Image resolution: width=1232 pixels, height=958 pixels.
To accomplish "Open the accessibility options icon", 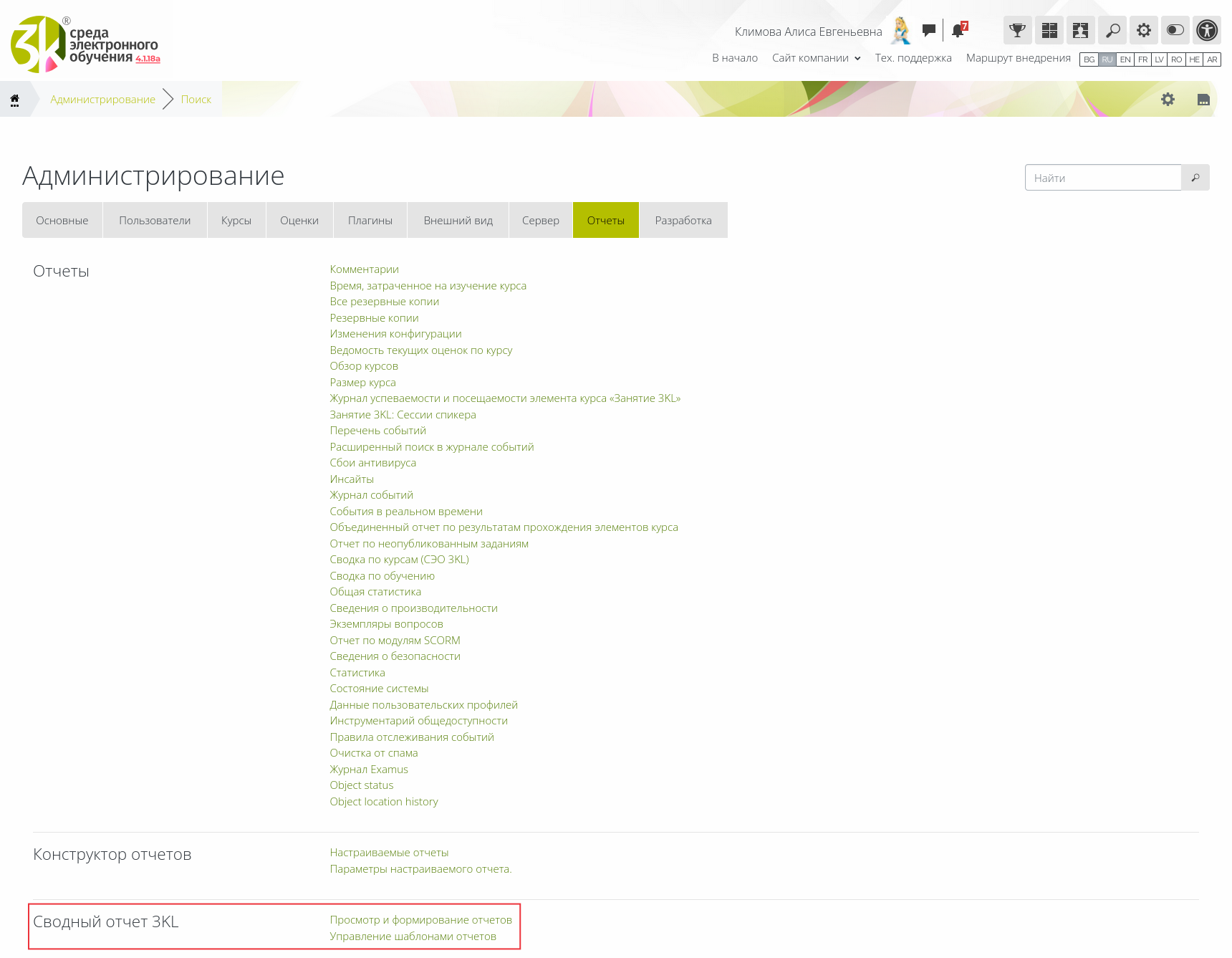I will tap(1207, 30).
